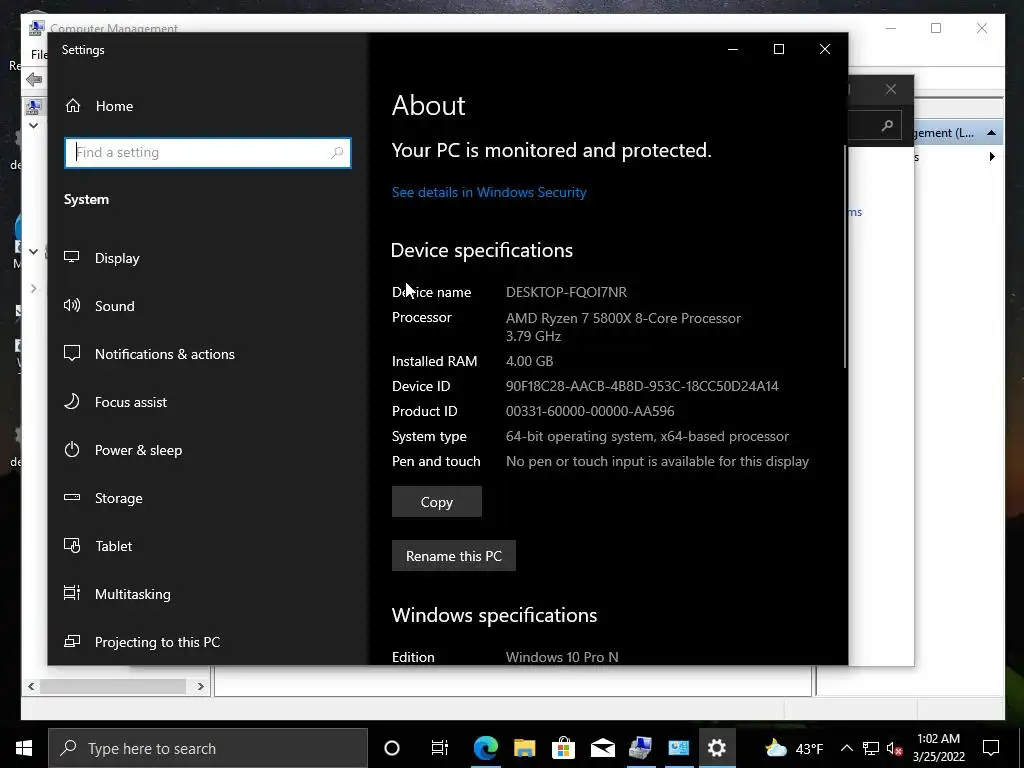Screen dimensions: 1024x768
Task: Click inside Find a setting field
Action: 208,153
